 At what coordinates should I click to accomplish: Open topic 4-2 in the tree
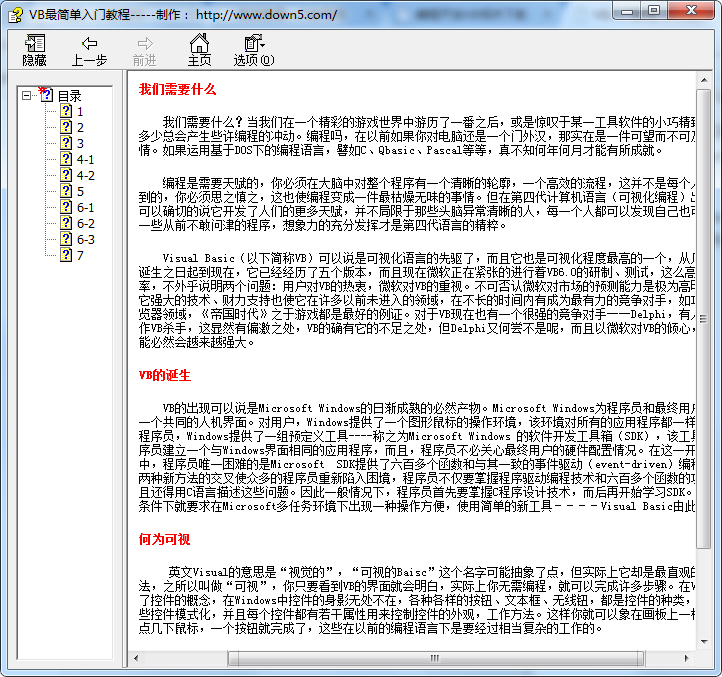(x=85, y=176)
